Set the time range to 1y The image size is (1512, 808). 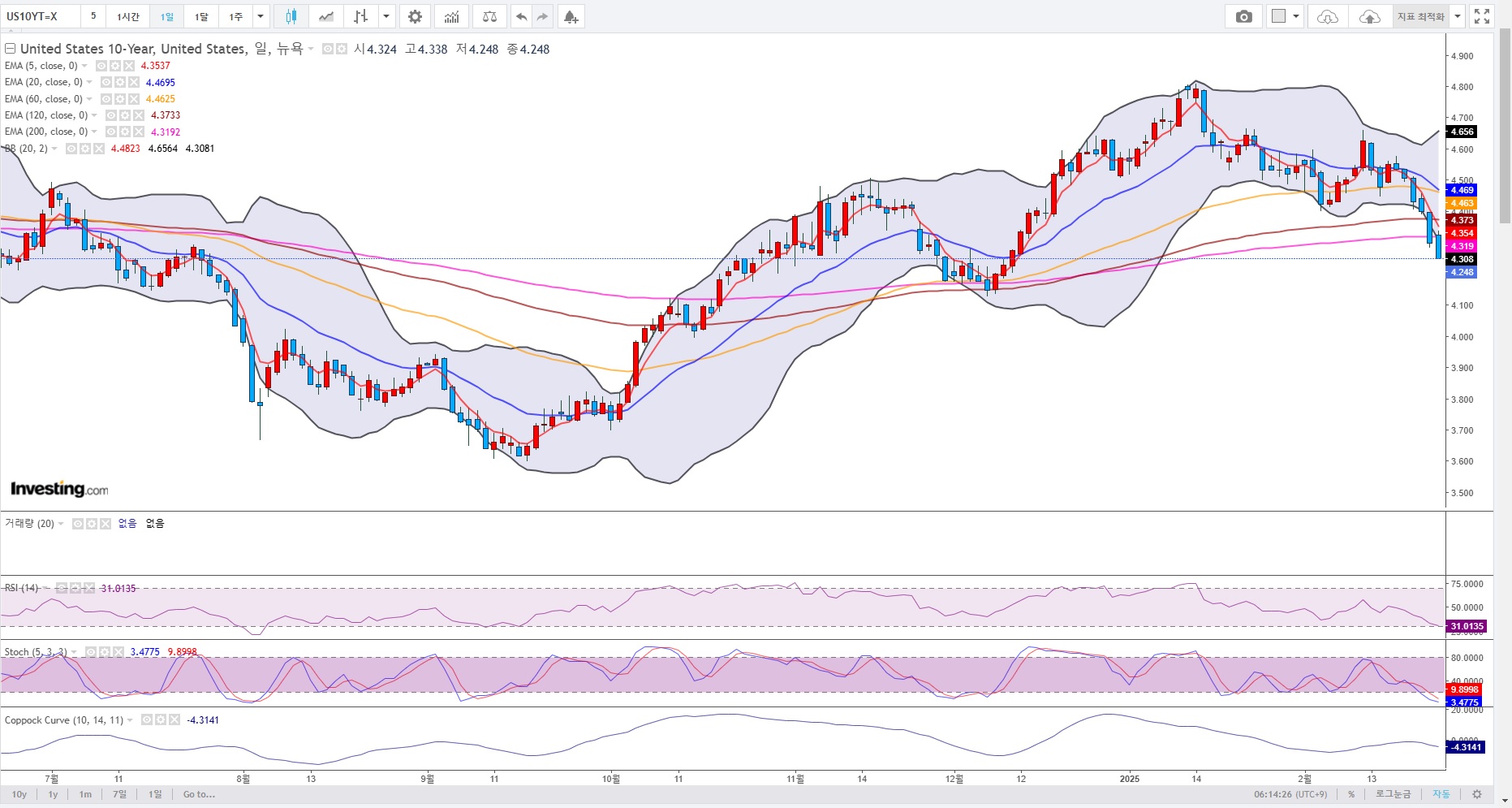pos(54,794)
